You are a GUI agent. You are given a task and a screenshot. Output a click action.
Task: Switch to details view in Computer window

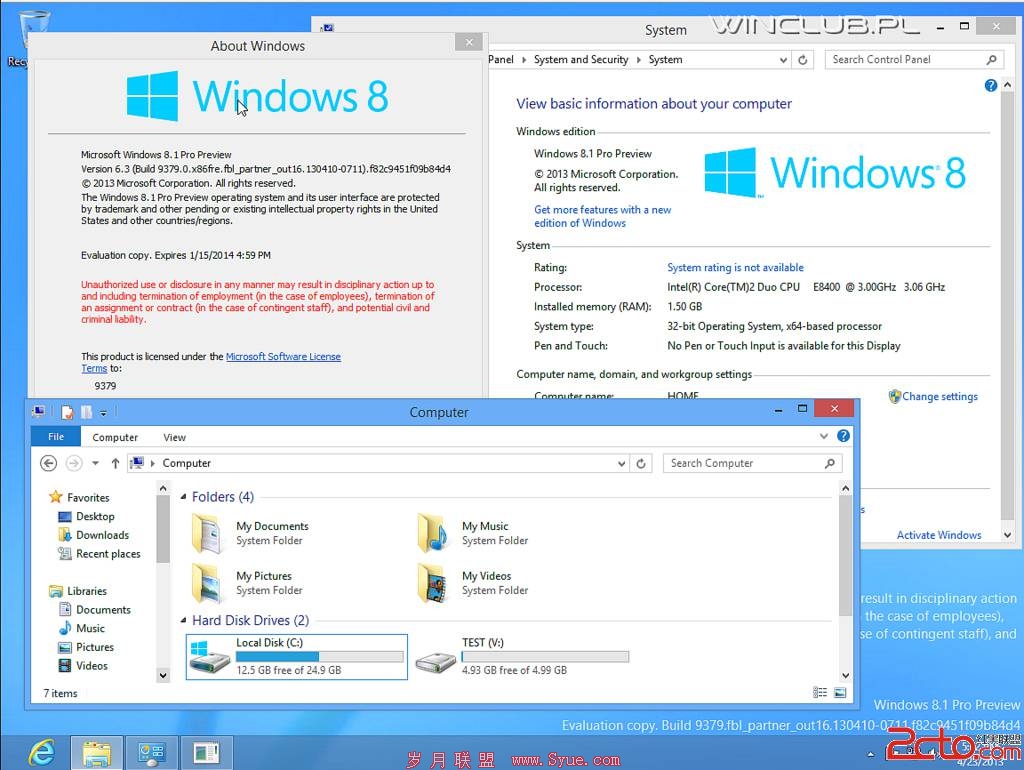820,692
